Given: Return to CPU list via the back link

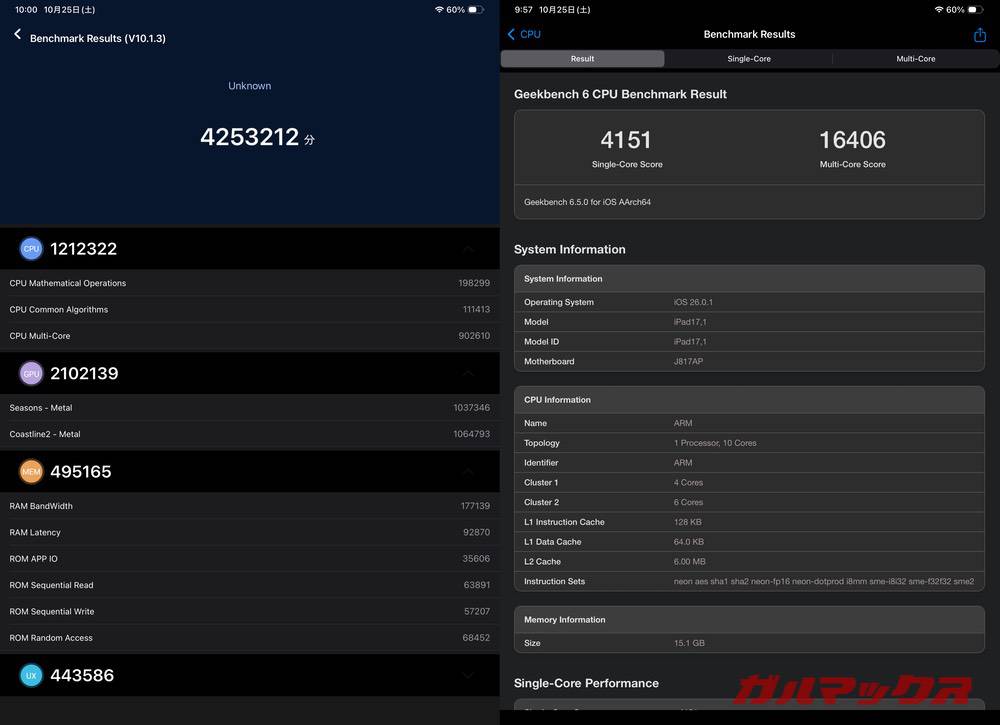Looking at the screenshot, I should 525,33.
